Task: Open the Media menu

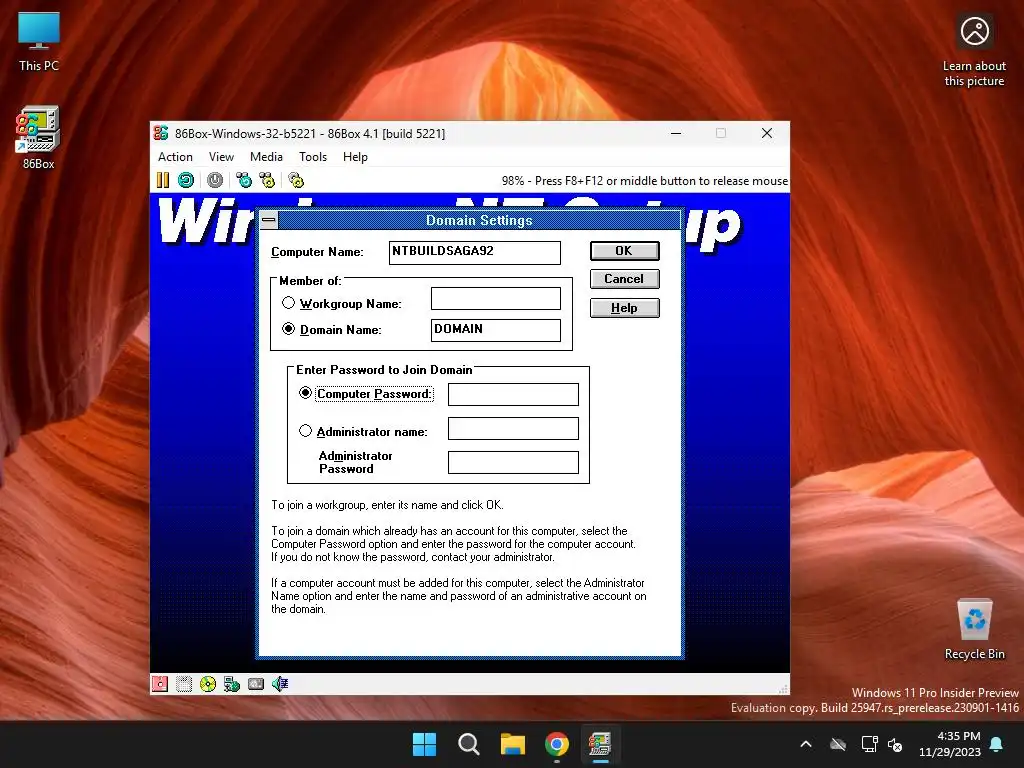Action: click(266, 157)
